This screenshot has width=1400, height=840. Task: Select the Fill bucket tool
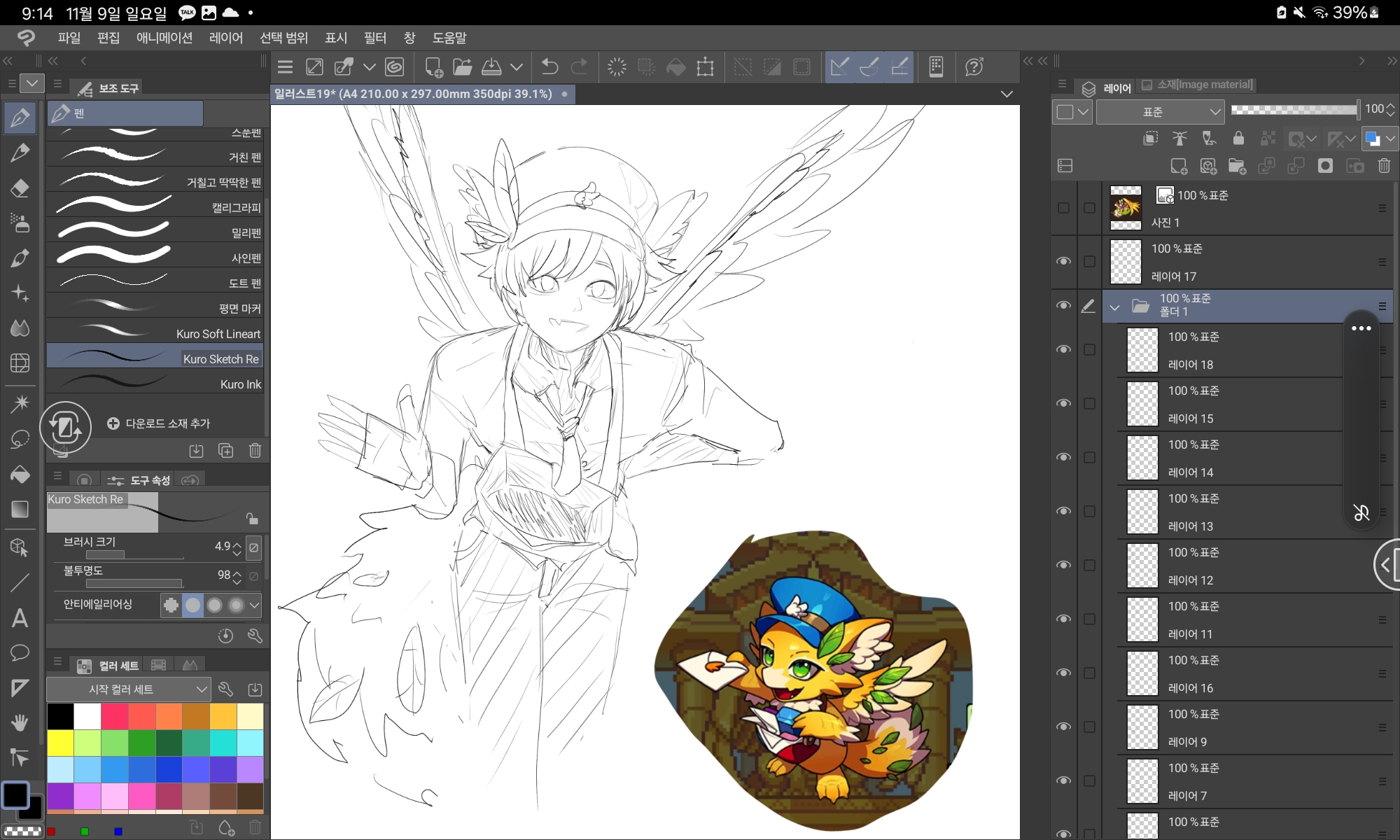pos(20,475)
